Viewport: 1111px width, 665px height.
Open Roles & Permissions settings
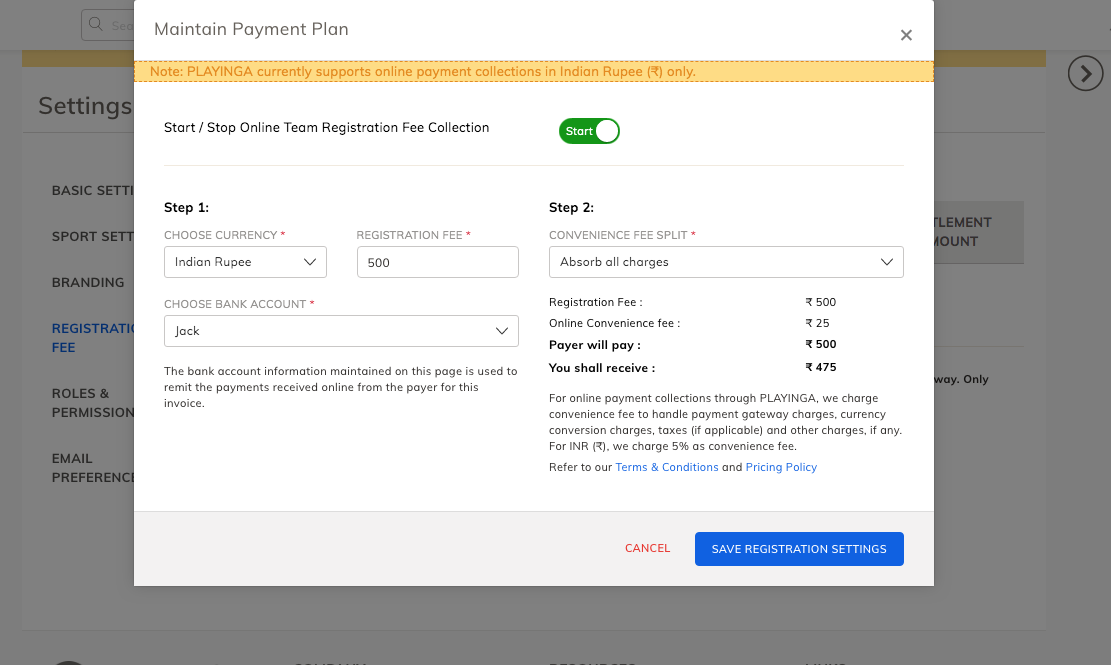click(x=92, y=403)
